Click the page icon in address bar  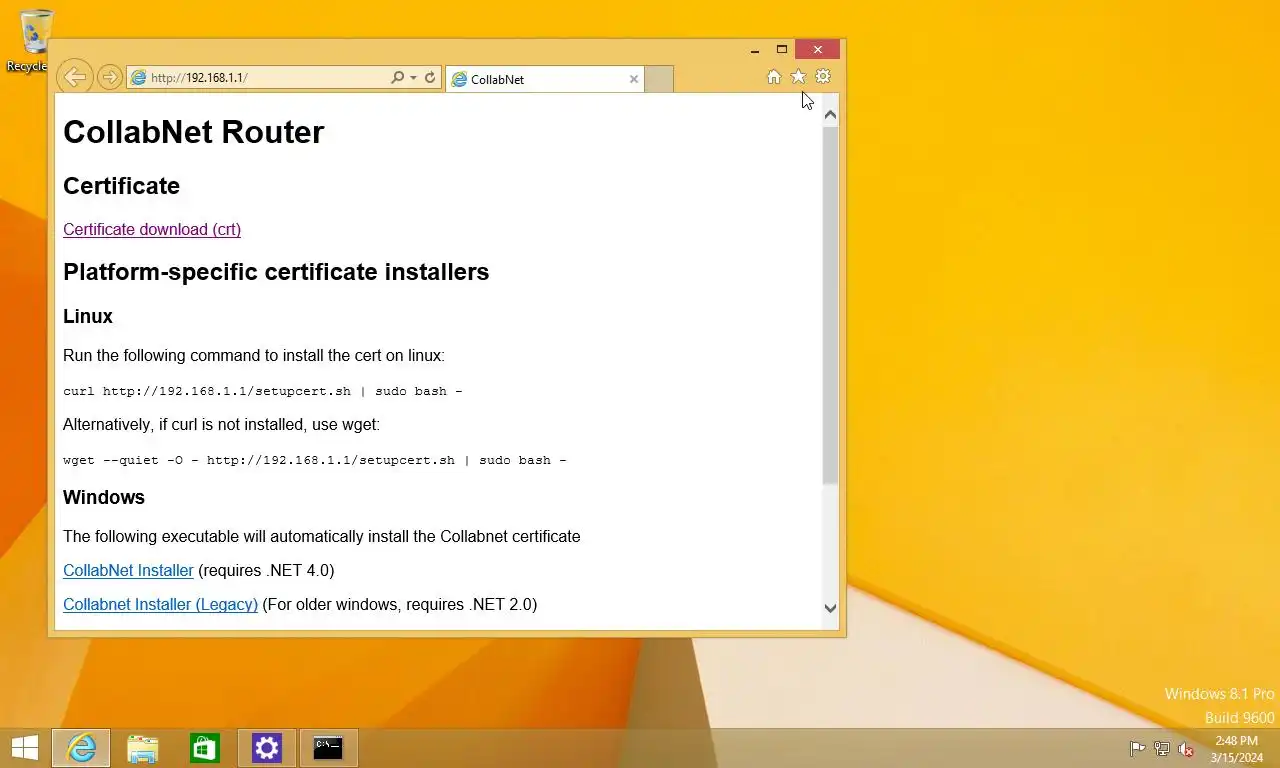(139, 77)
